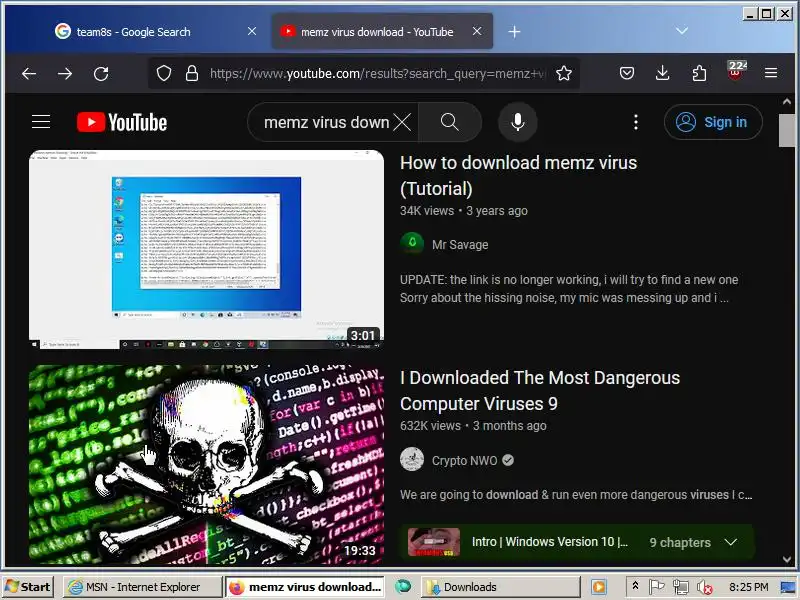Image resolution: width=800 pixels, height=600 pixels.
Task: Open "How to download memz virus" video title
Action: click(518, 176)
